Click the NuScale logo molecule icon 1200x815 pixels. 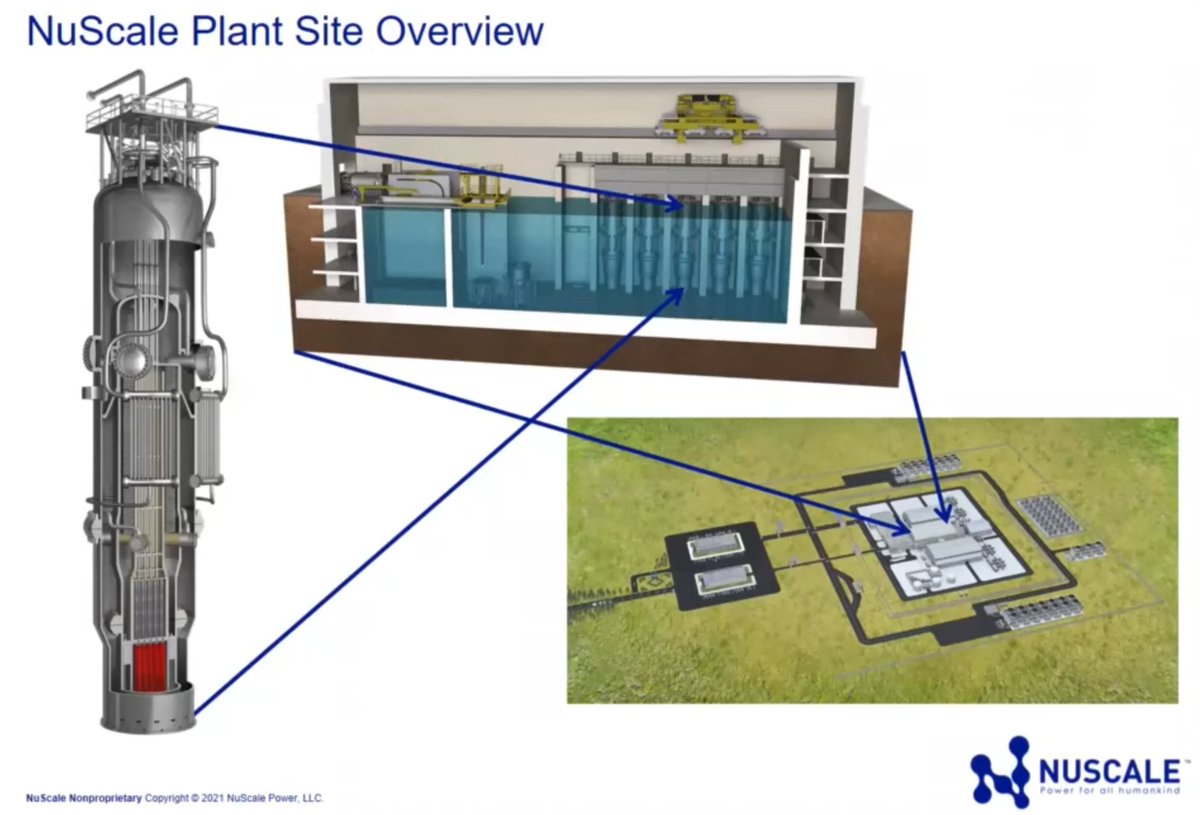tap(1001, 771)
